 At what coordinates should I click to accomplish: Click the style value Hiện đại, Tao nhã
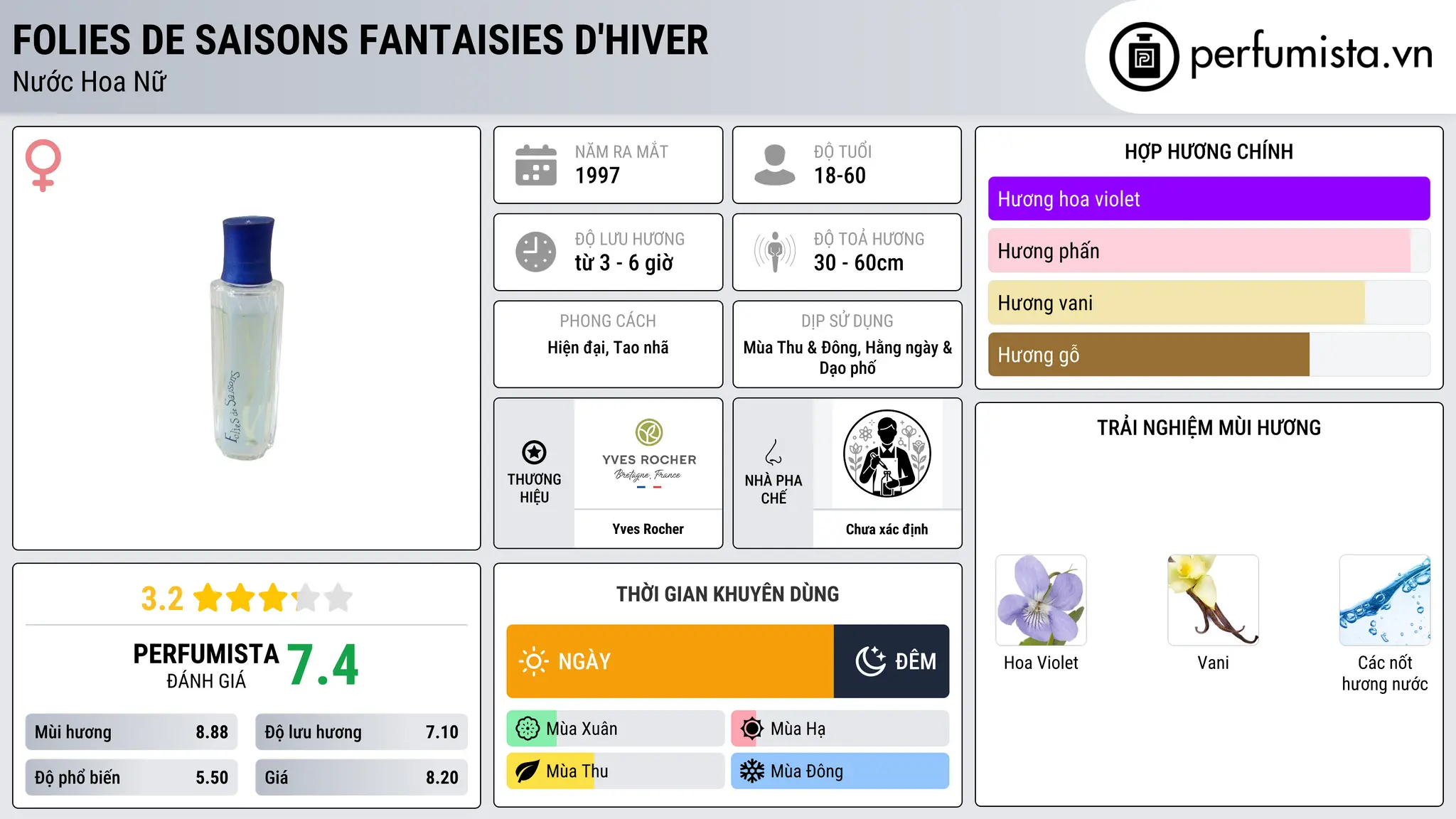click(x=608, y=348)
